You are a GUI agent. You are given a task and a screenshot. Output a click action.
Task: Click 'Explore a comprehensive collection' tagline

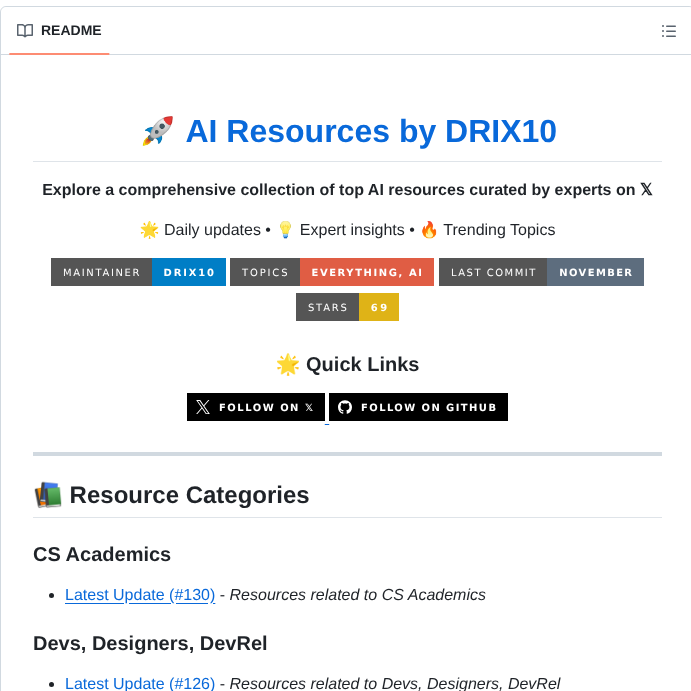coord(347,189)
